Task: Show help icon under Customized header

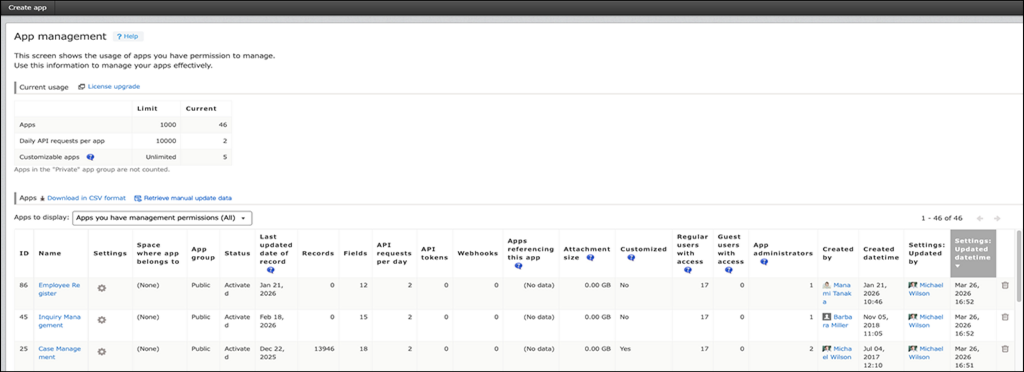Action: click(x=631, y=257)
